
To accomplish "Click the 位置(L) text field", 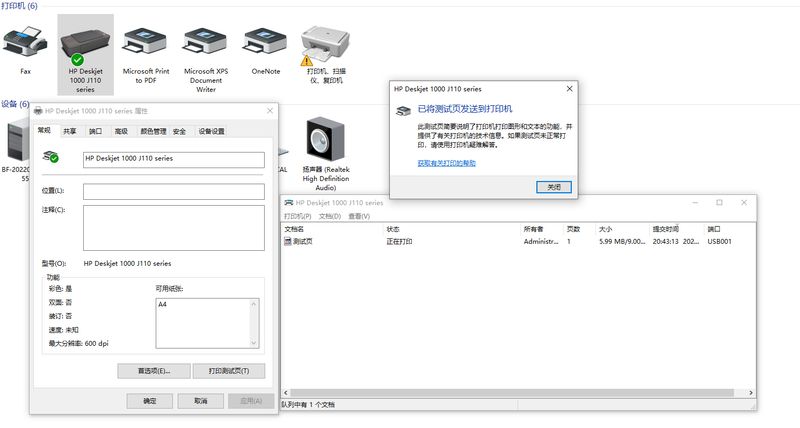I will click(173, 190).
